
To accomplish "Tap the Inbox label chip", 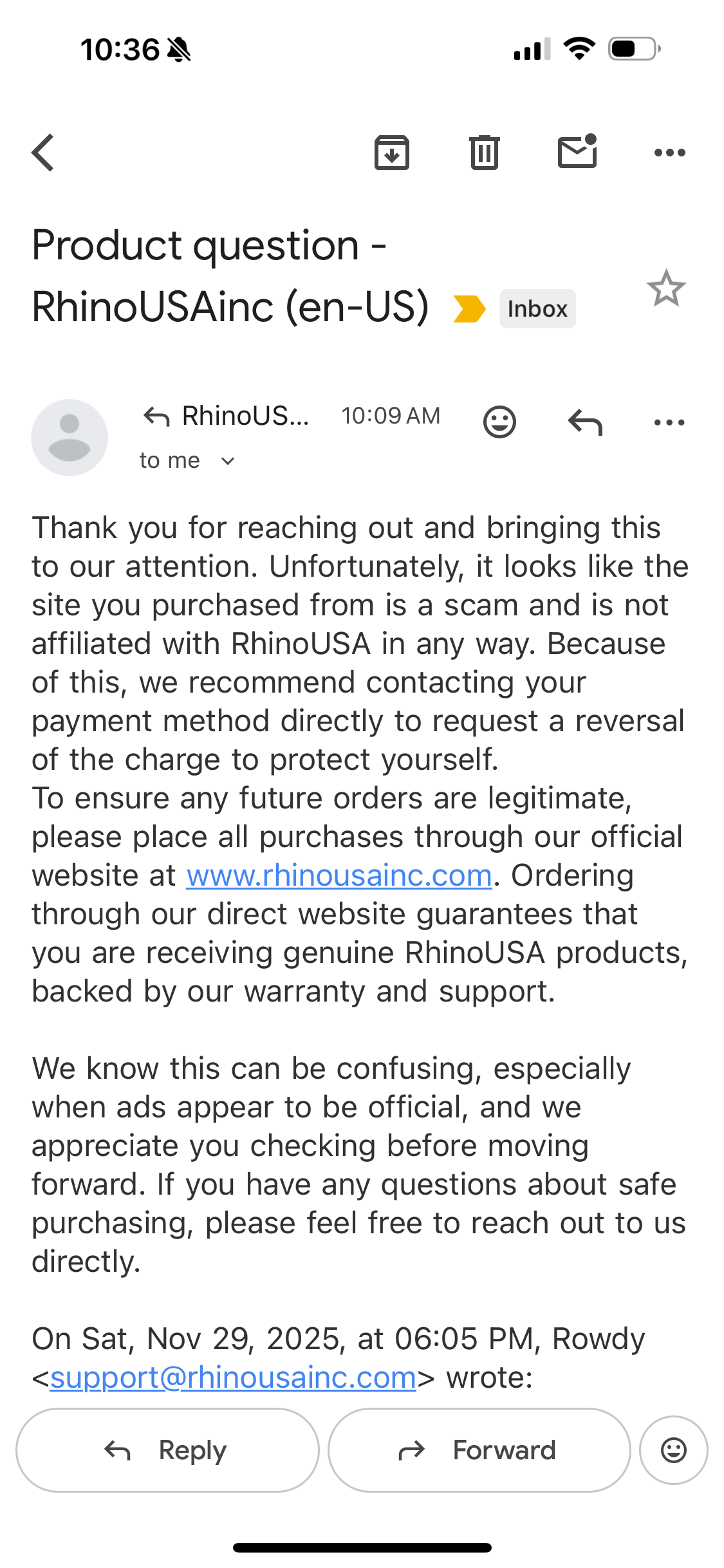I will point(537,309).
